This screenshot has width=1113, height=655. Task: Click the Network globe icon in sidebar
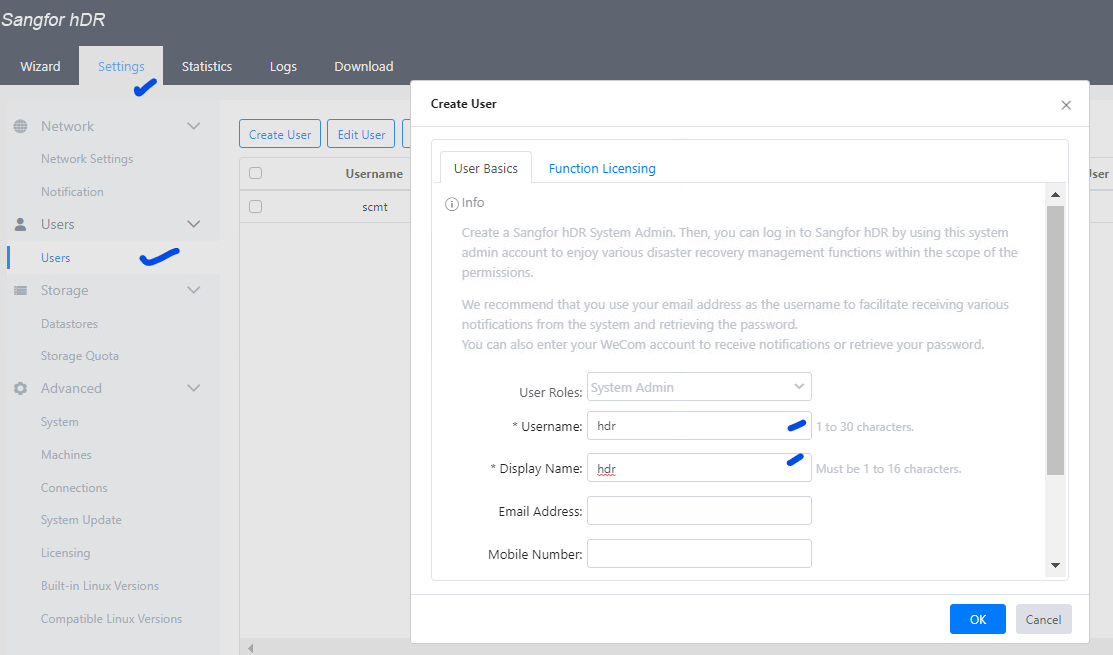coord(22,126)
